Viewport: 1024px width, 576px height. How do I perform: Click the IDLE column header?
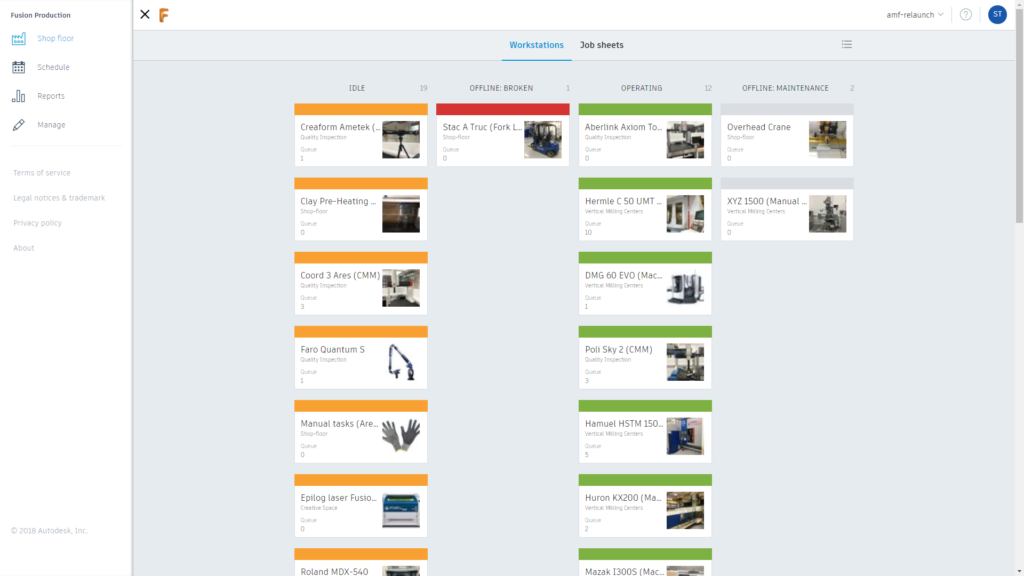[x=357, y=88]
